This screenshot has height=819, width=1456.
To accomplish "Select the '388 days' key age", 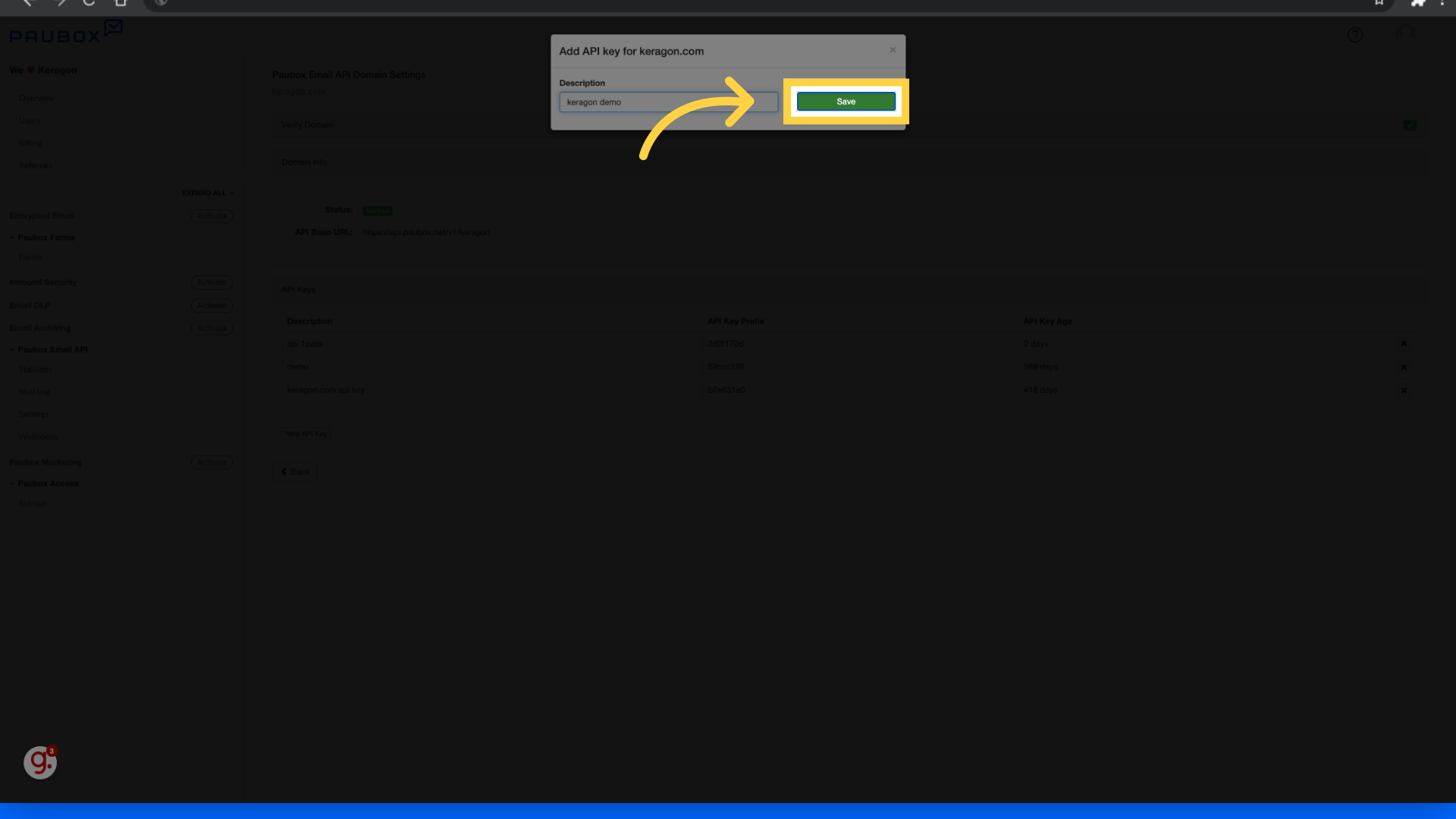I will coord(1040,367).
